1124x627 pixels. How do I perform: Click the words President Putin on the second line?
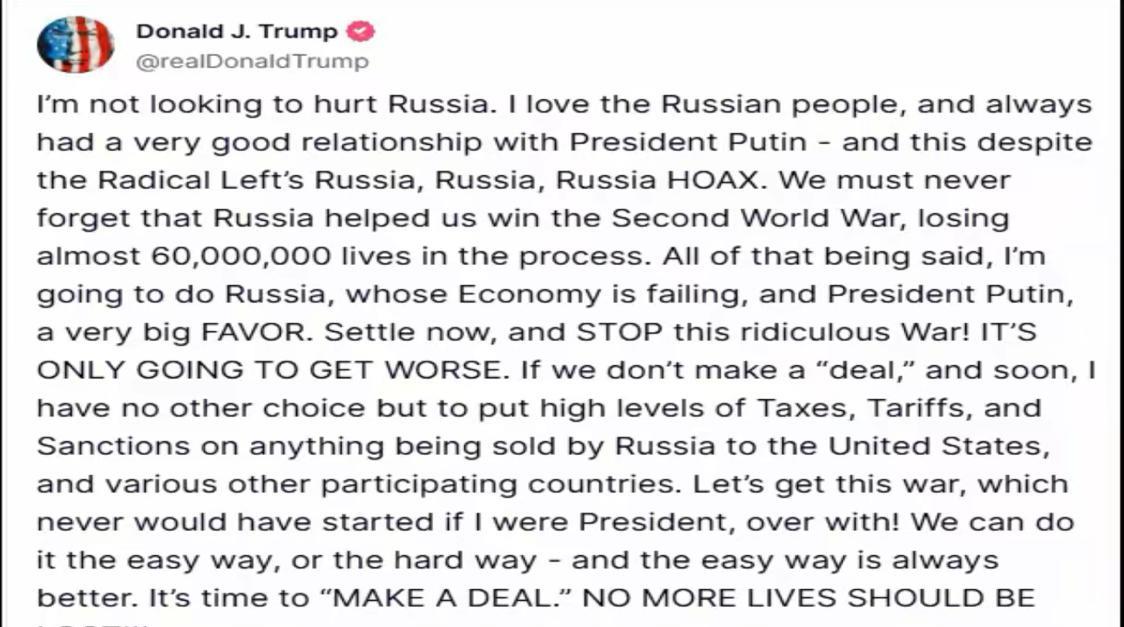(689, 142)
